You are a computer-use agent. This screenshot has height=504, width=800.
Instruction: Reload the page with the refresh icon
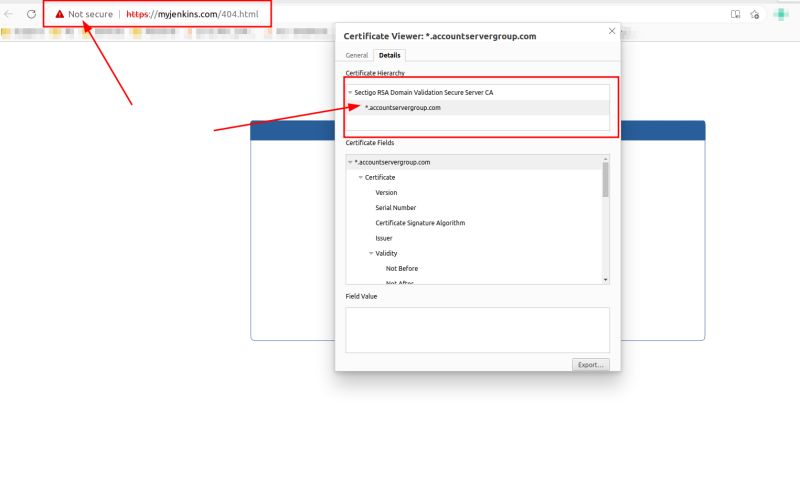(31, 14)
